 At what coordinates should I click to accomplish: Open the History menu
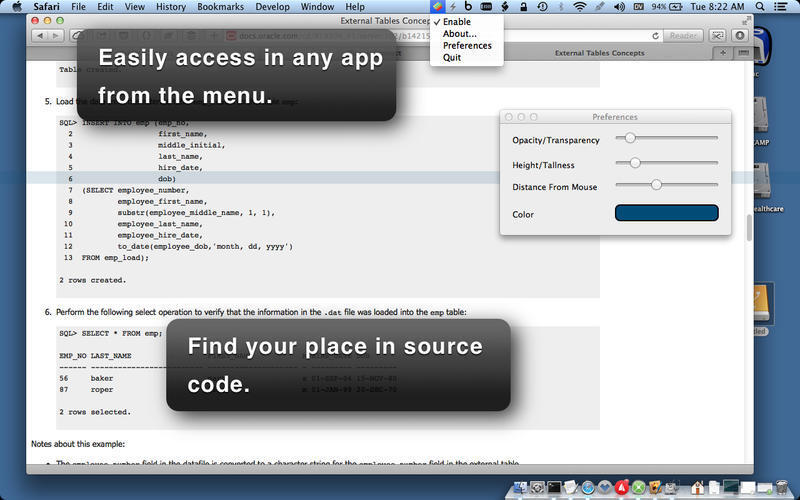170,7
